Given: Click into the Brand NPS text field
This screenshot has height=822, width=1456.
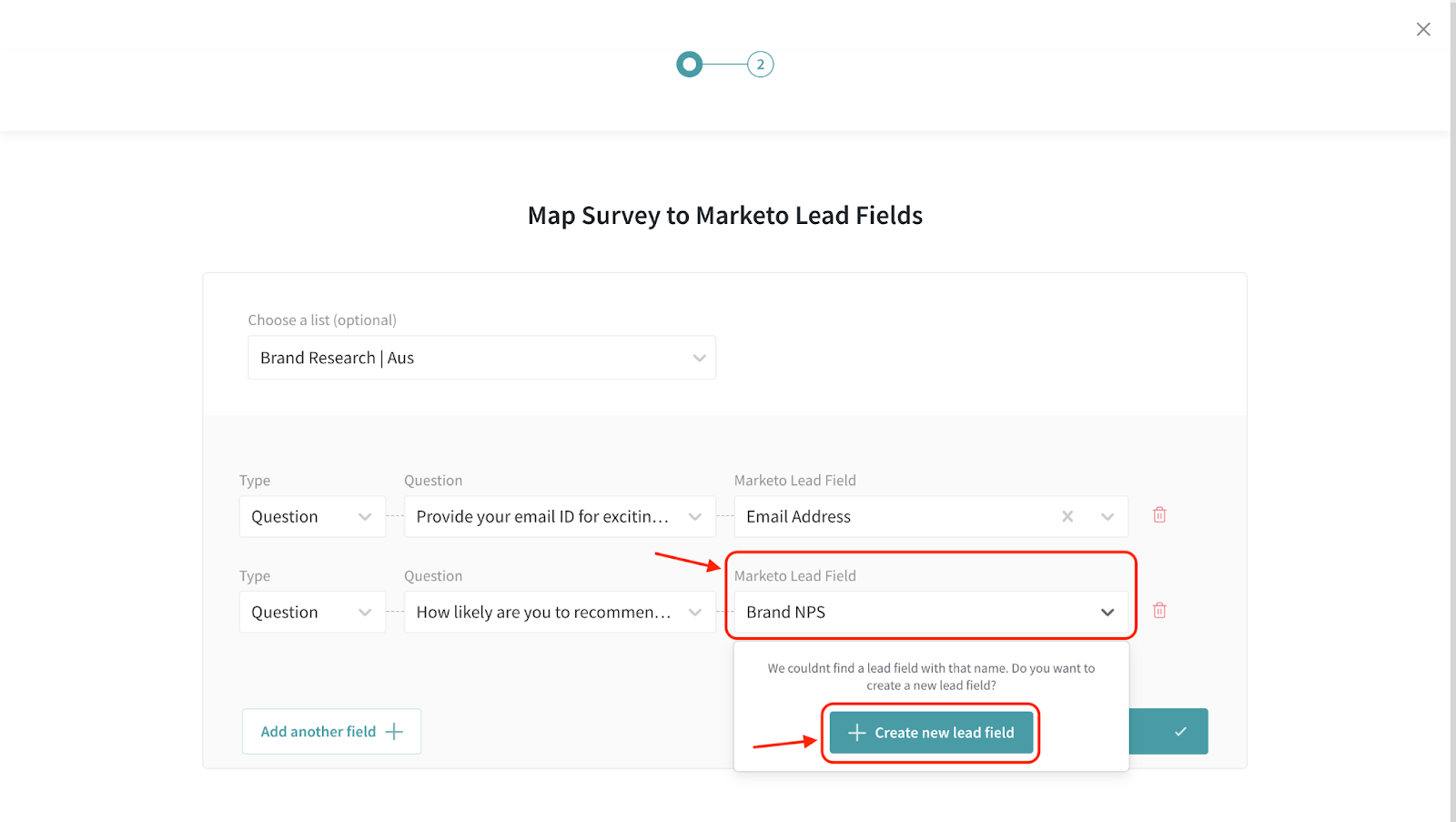Looking at the screenshot, I should [910, 613].
